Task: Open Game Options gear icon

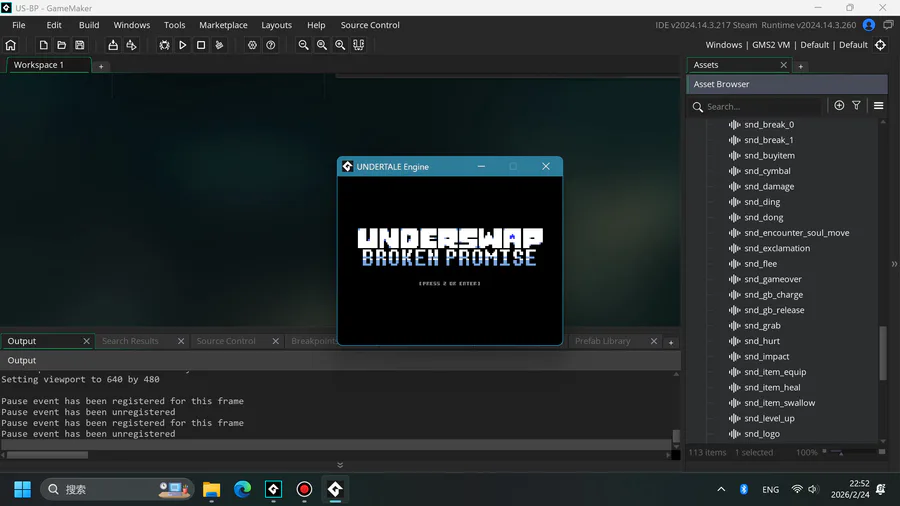Action: coord(252,45)
